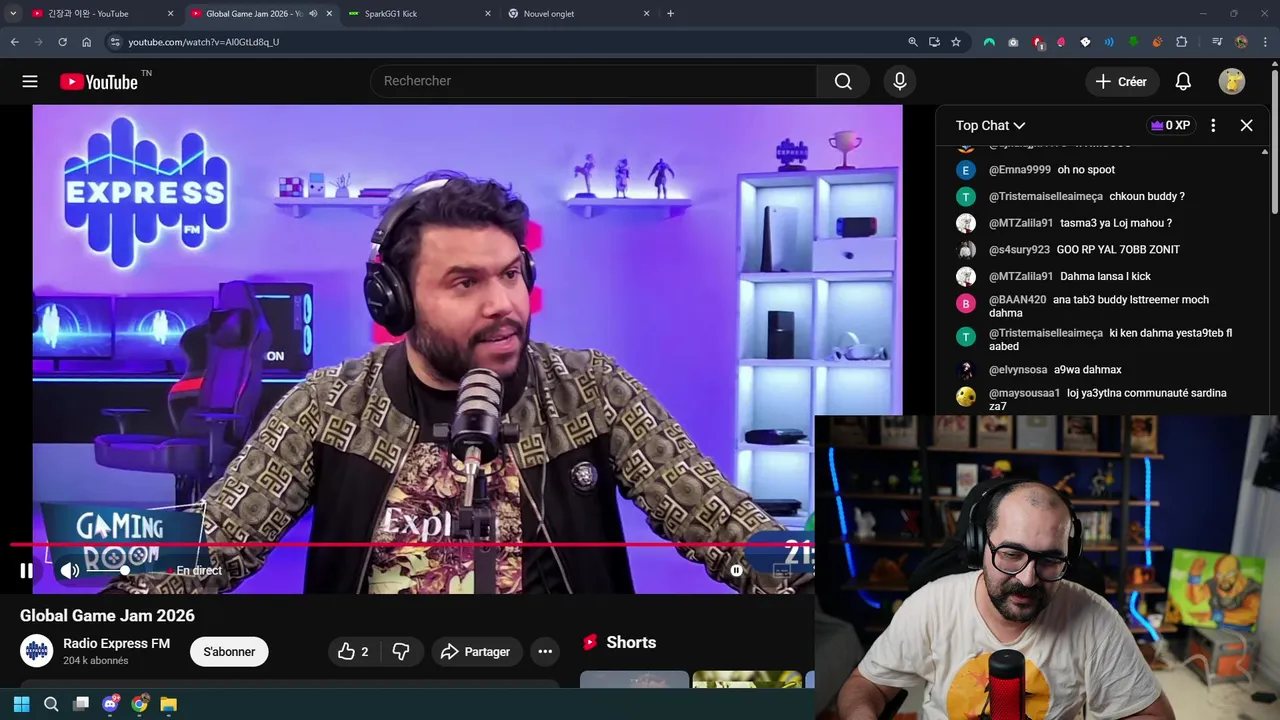Open the zoom magnifier in the address bar
This screenshot has width=1280, height=720.
coord(912,42)
